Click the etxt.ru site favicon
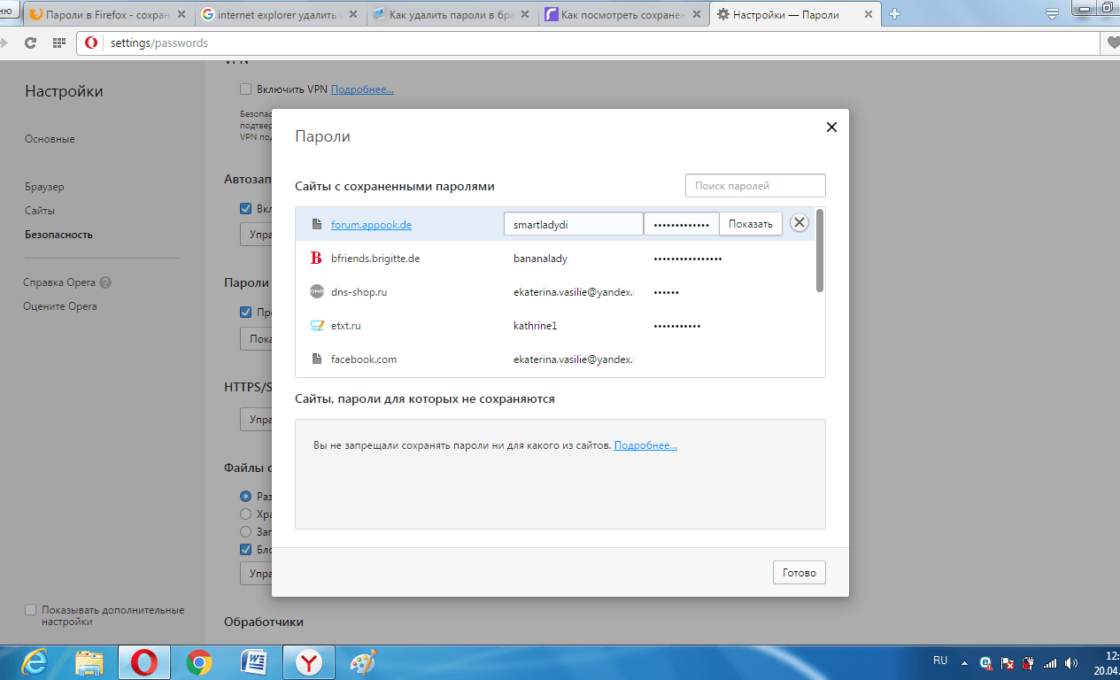1120x680 pixels. pyautogui.click(x=317, y=325)
